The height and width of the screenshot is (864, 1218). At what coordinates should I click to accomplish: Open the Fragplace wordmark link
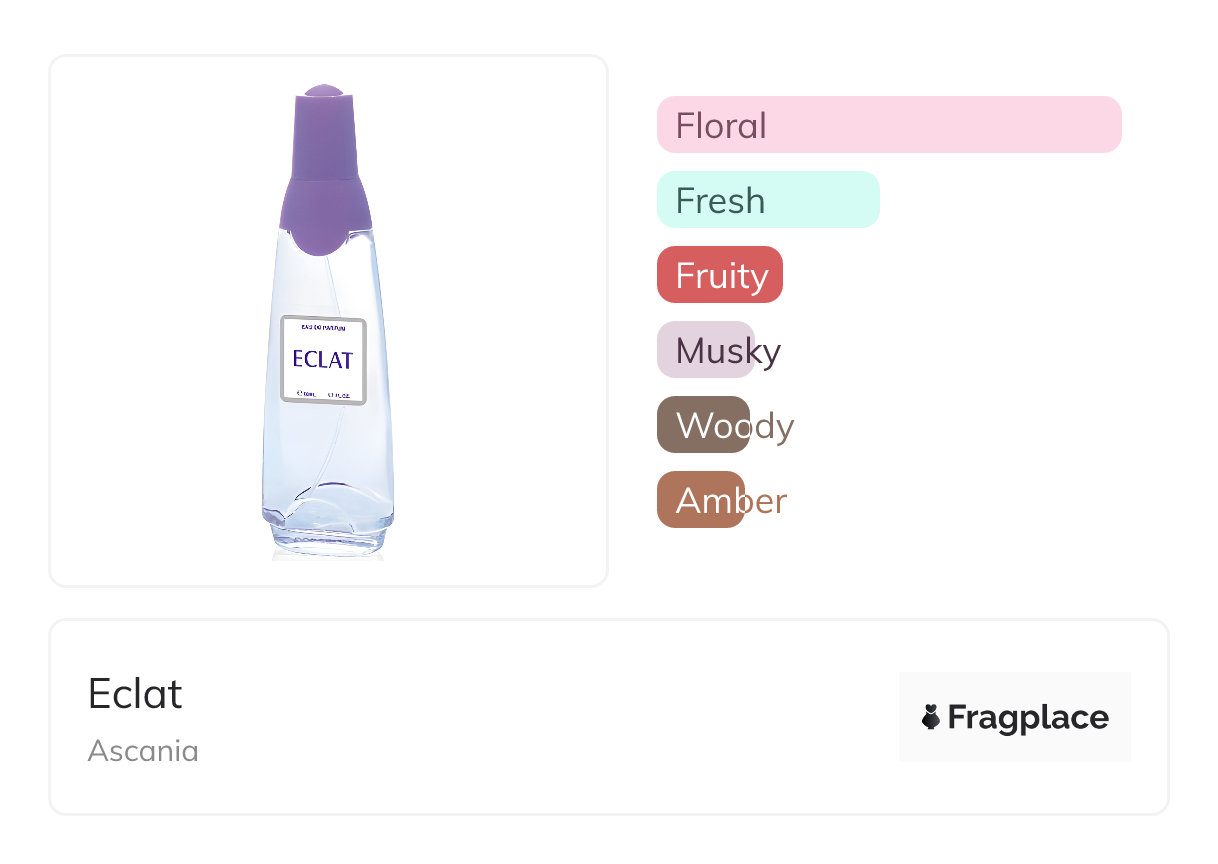coord(1027,717)
